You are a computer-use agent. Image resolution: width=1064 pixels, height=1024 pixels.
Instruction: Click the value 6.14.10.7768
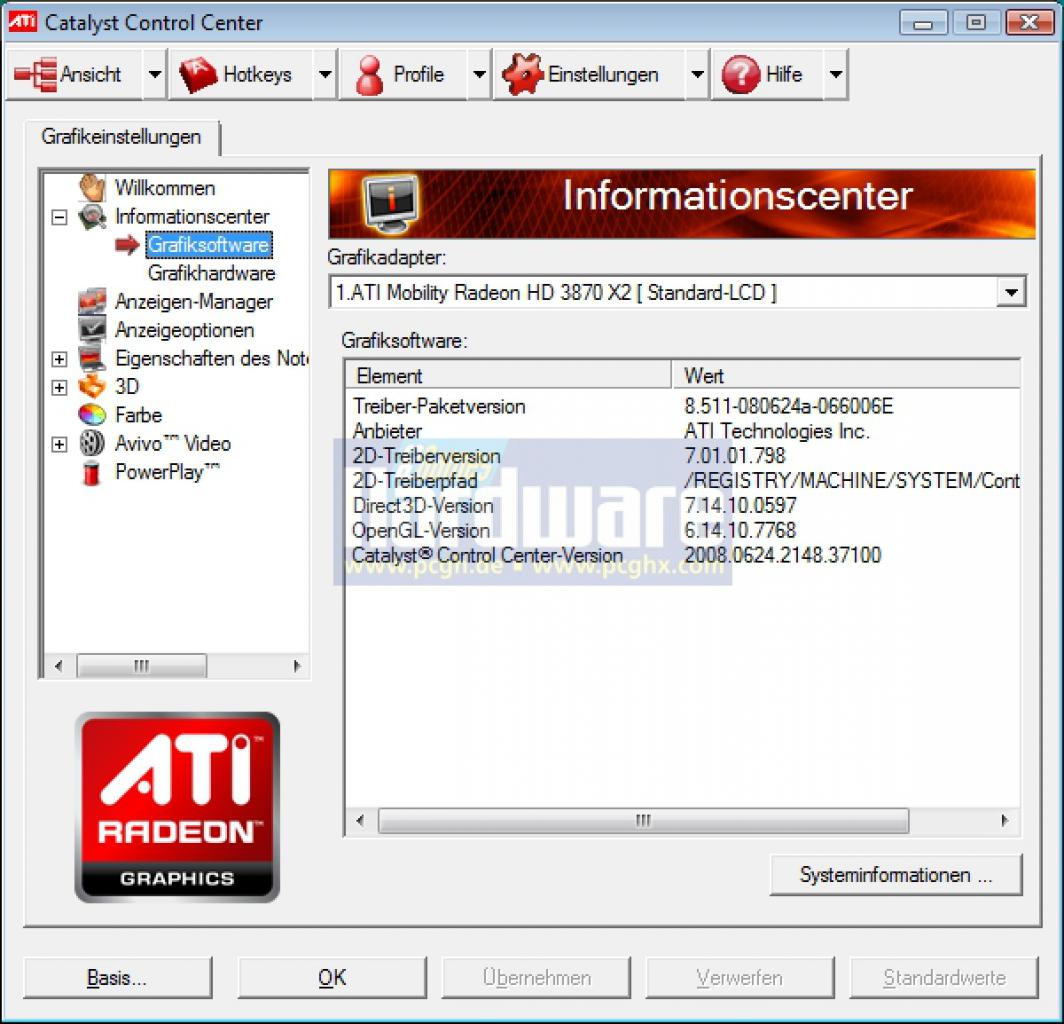pyautogui.click(x=740, y=530)
